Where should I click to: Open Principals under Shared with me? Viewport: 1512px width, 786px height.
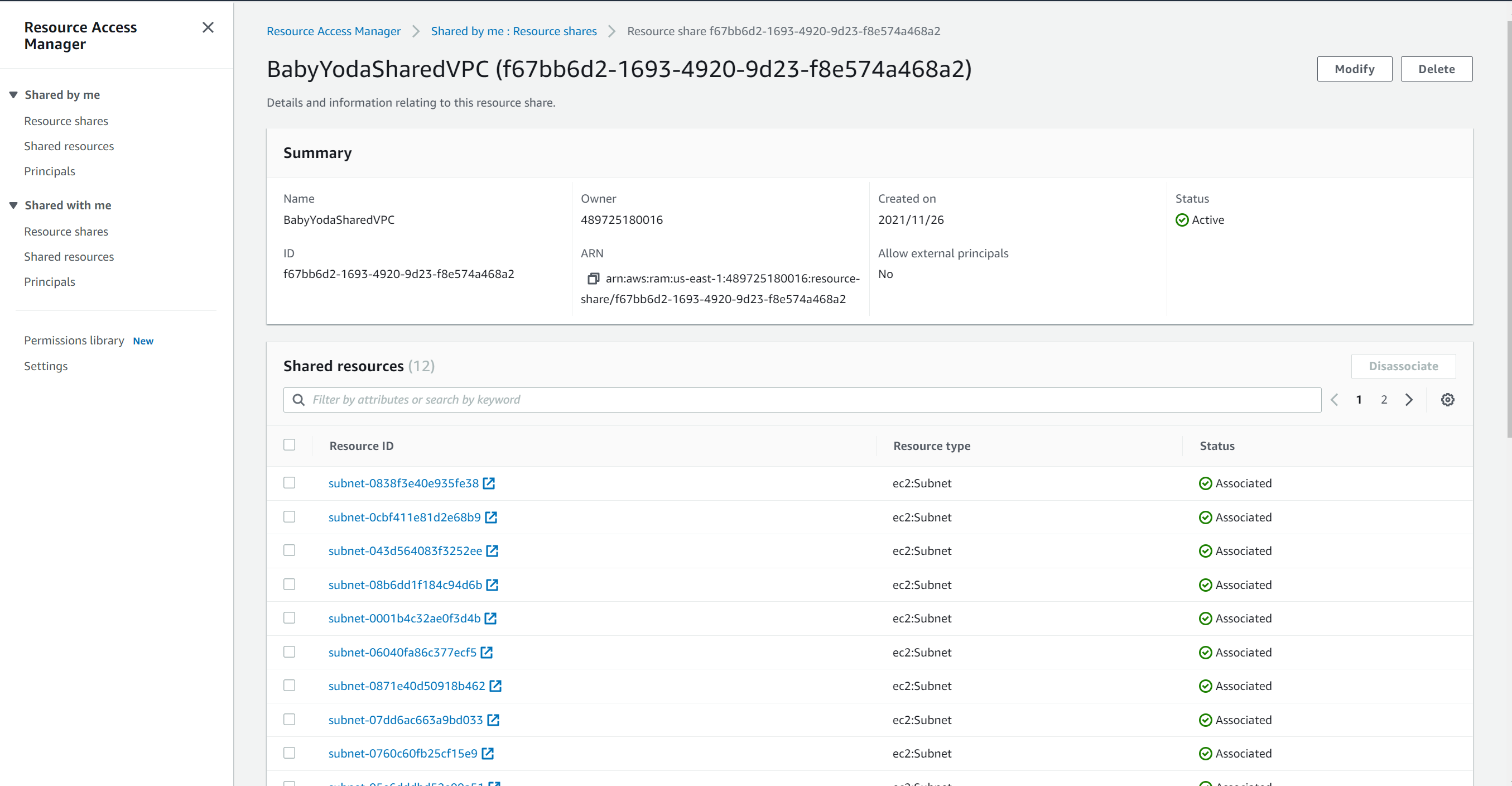click(50, 282)
